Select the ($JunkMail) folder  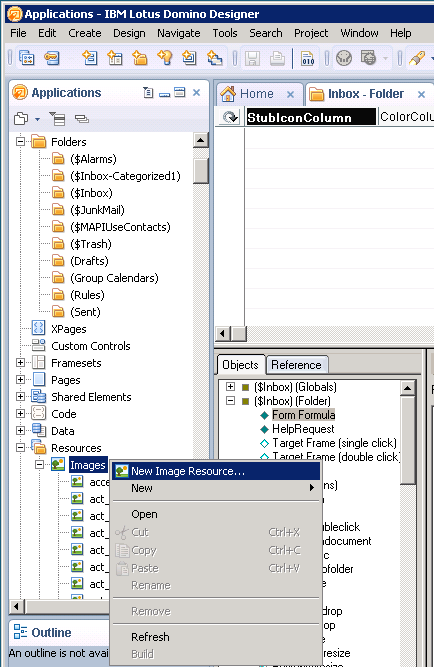point(97,210)
